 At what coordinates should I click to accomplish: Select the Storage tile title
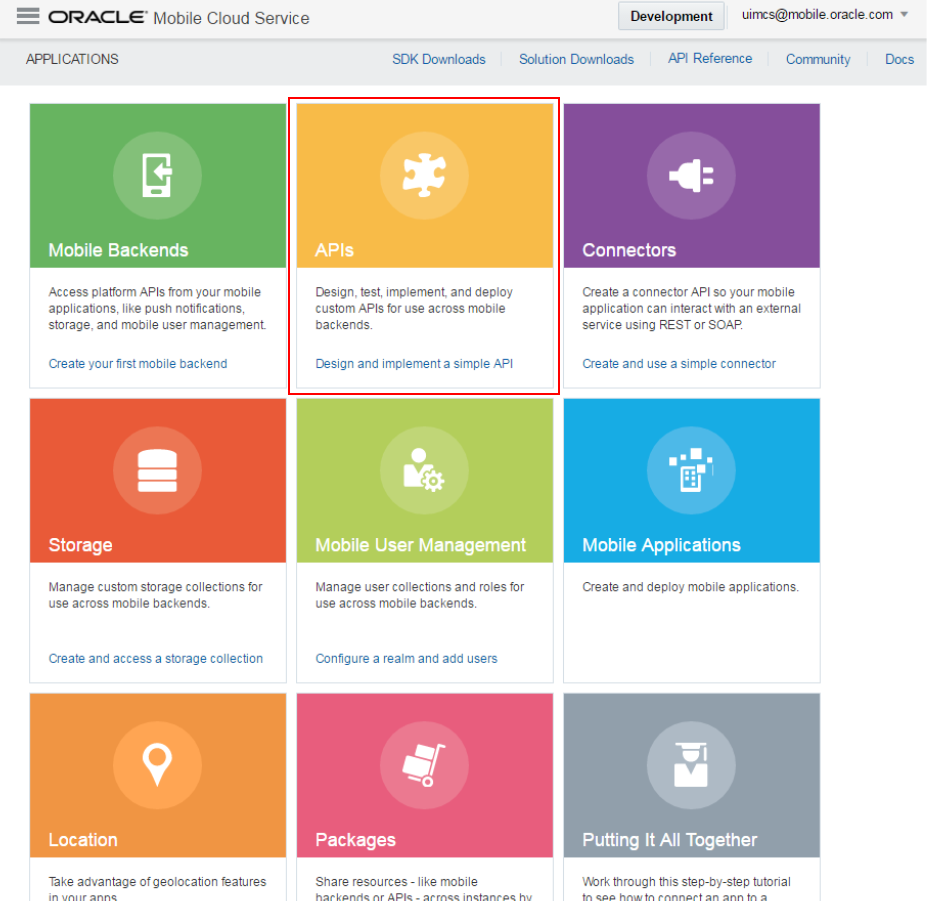80,545
